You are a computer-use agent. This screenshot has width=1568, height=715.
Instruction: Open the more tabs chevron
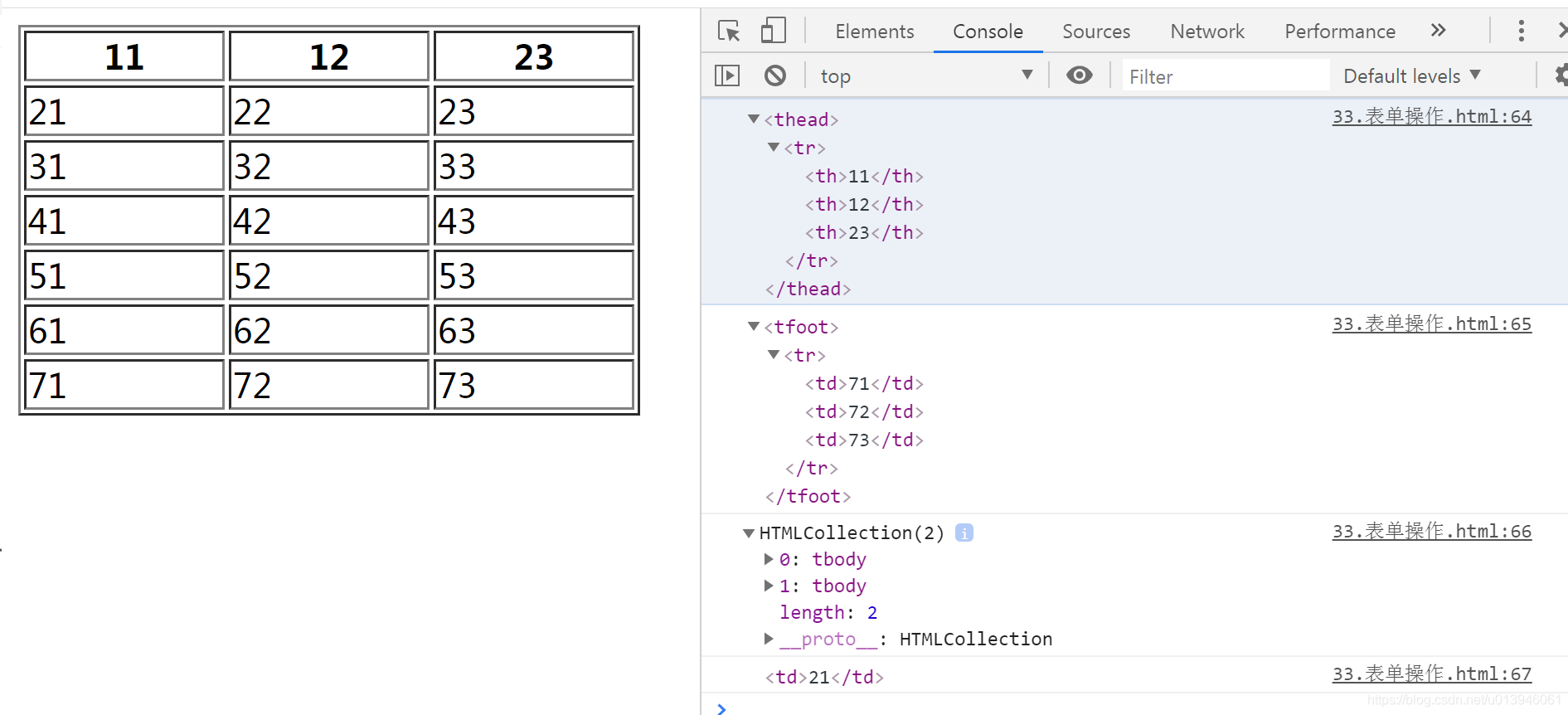(1439, 31)
